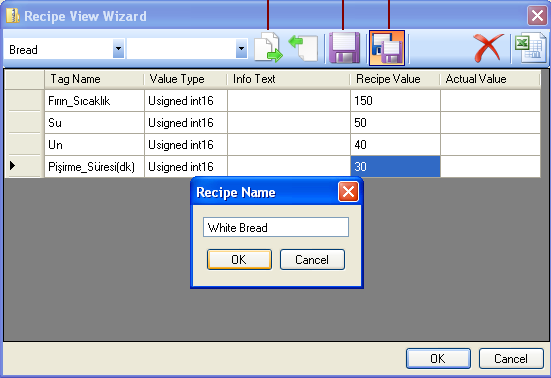Click recipe value 50 cell
551x378 pixels.
[x=395, y=123]
